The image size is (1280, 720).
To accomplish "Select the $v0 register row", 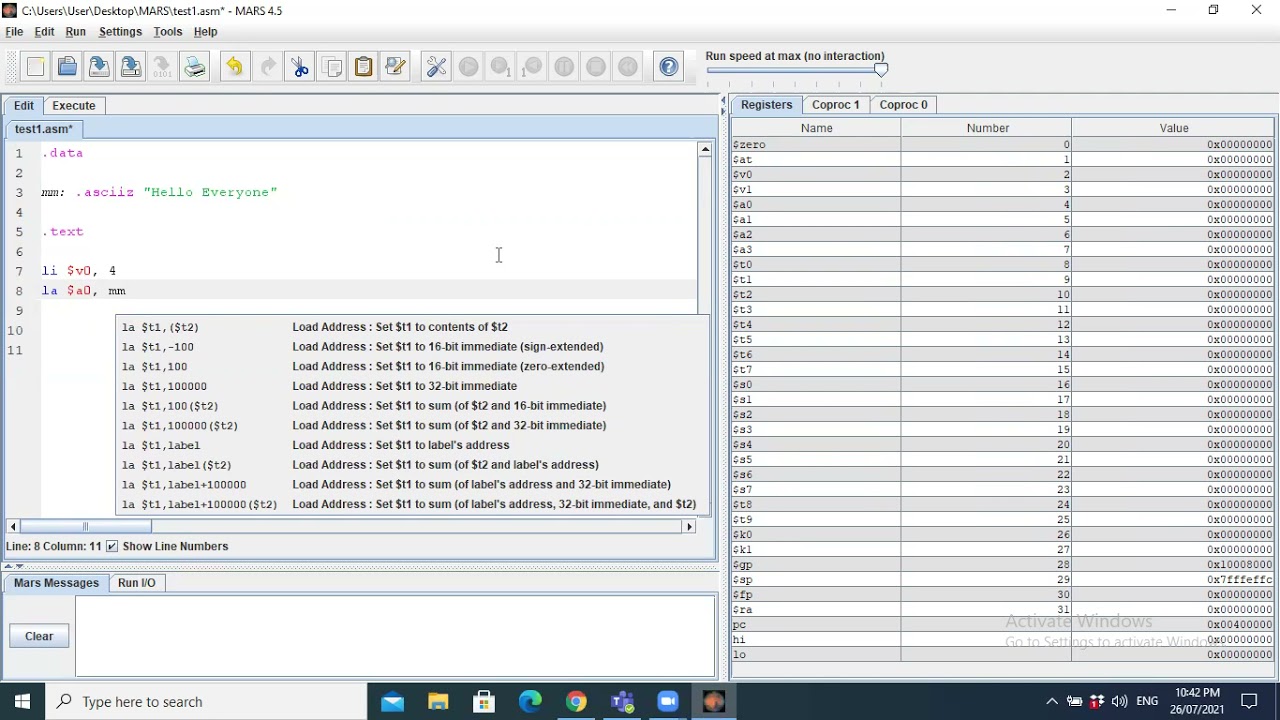I will coord(1003,174).
